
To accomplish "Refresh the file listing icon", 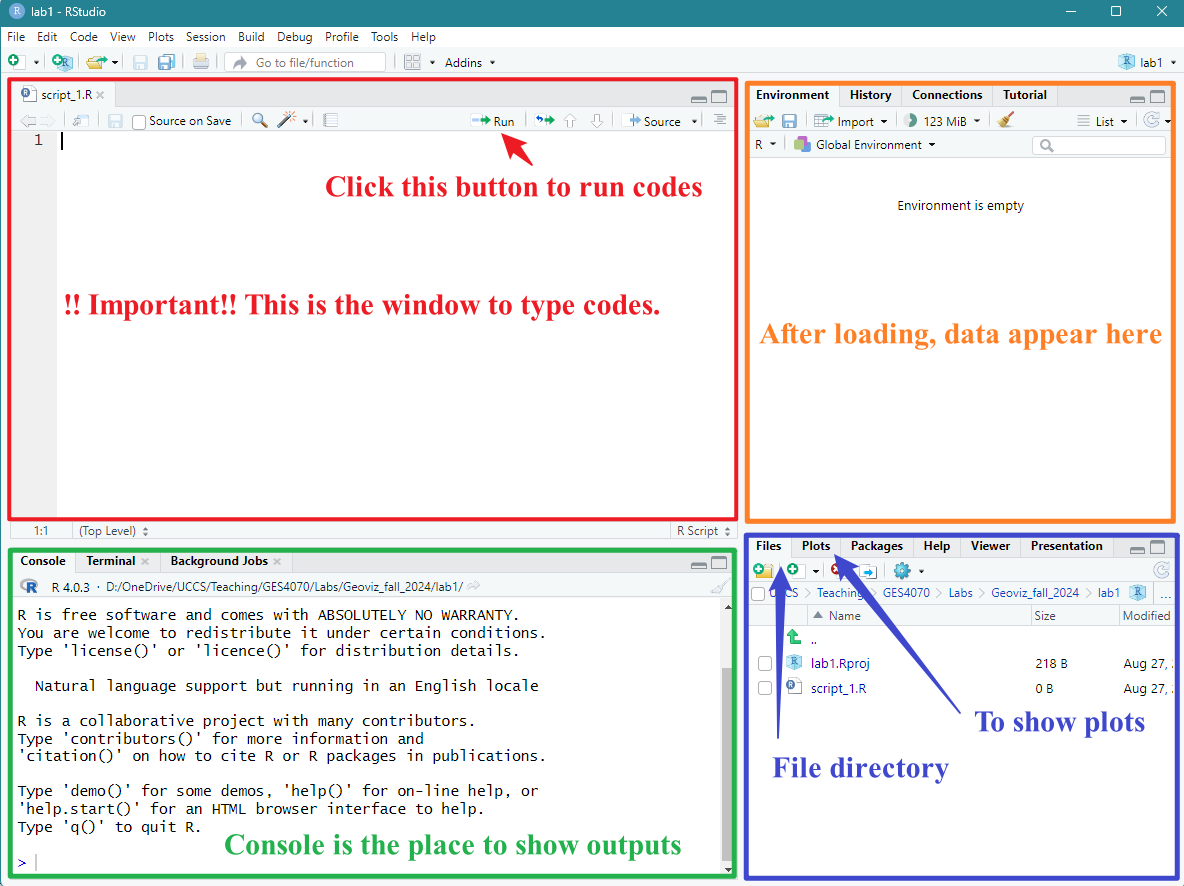I will pos(1161,570).
